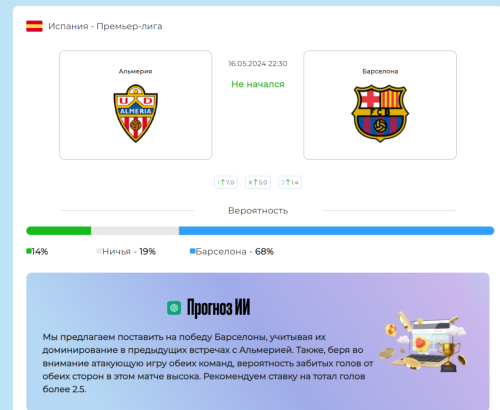Select the blue Барселона legend marker

pos(192,251)
